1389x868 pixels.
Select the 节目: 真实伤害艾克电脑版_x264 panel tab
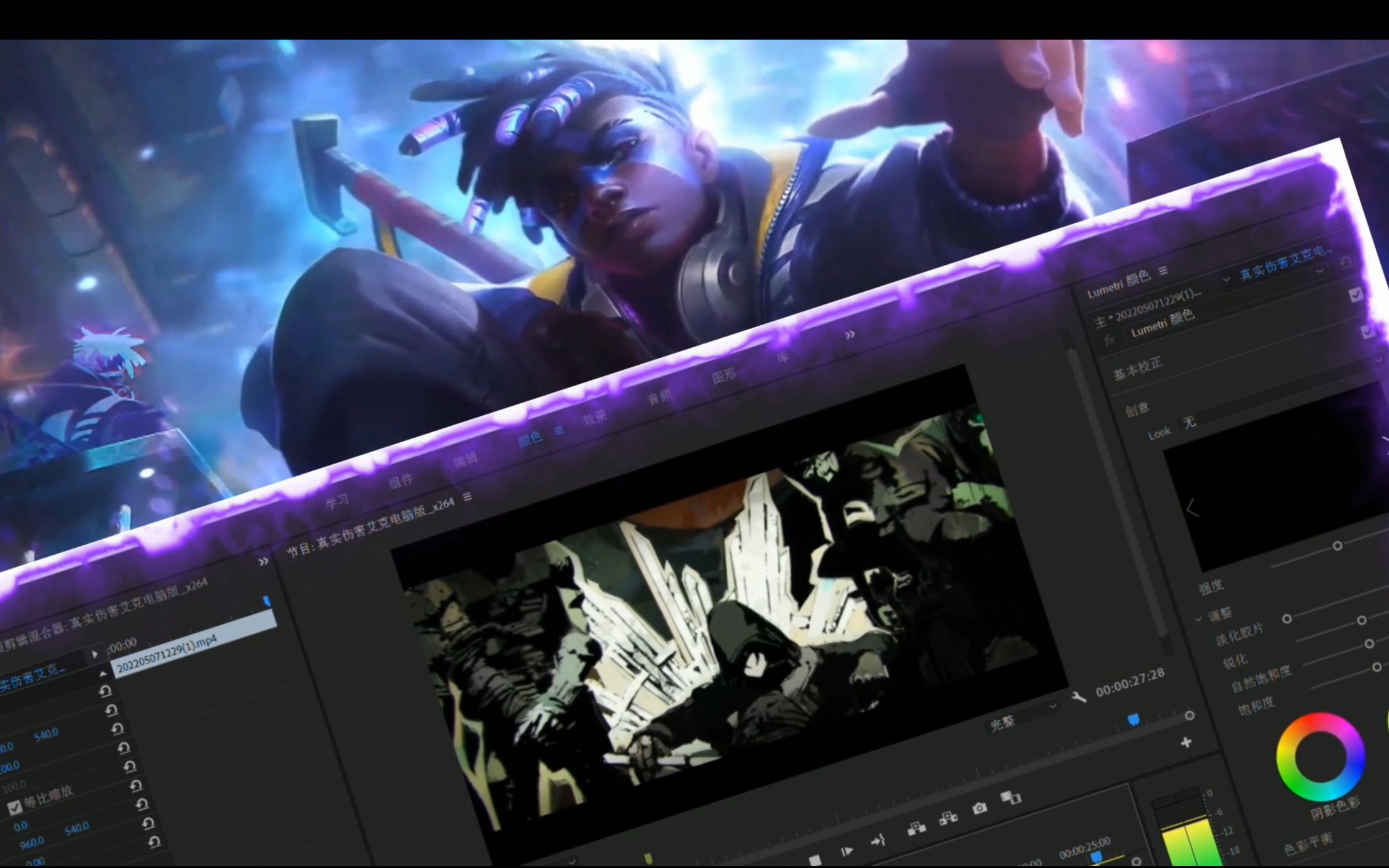pos(371,526)
